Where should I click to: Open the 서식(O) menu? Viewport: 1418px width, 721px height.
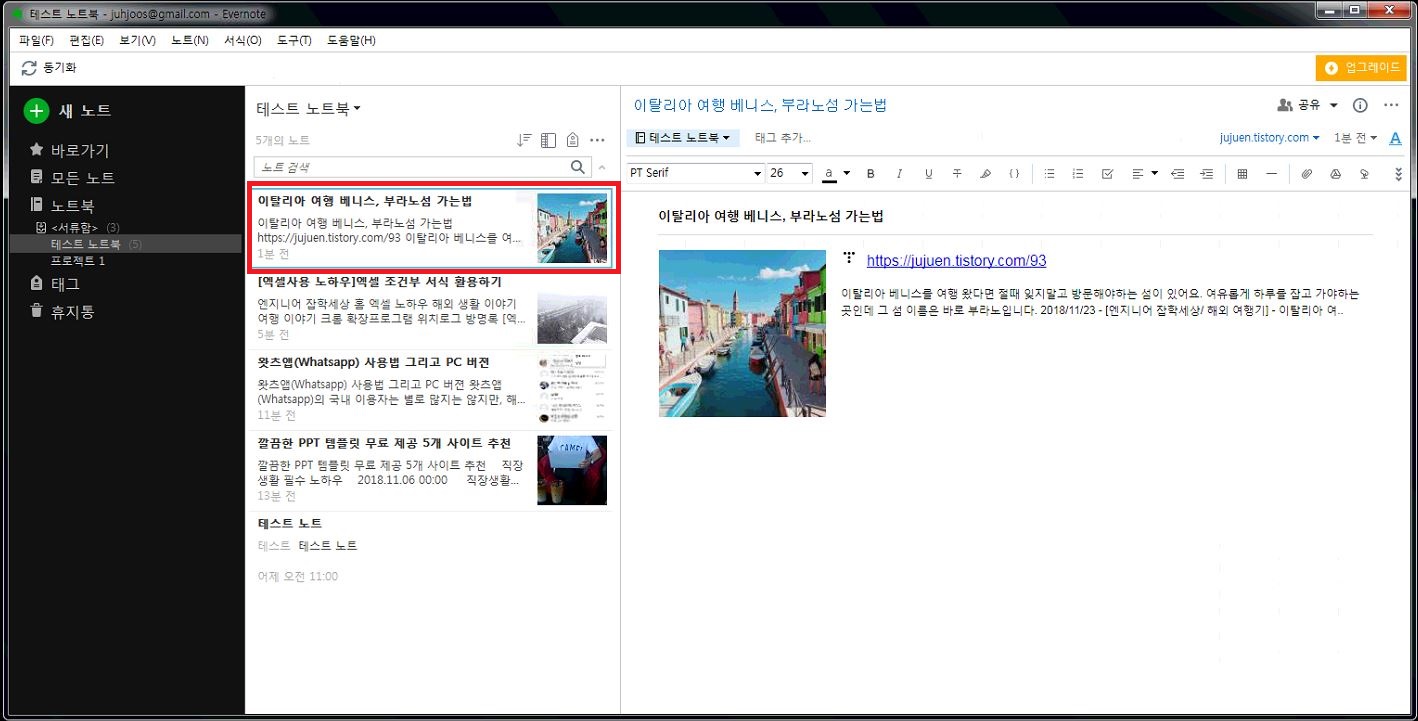[x=243, y=40]
